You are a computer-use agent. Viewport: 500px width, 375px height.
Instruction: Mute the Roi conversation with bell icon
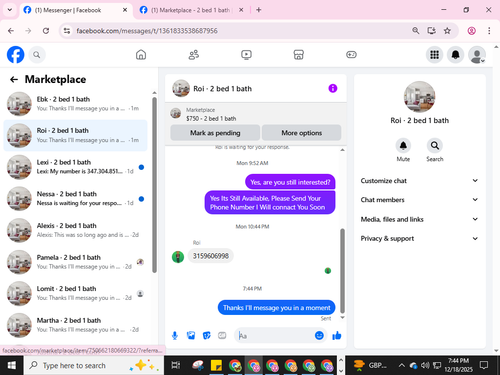[403, 146]
